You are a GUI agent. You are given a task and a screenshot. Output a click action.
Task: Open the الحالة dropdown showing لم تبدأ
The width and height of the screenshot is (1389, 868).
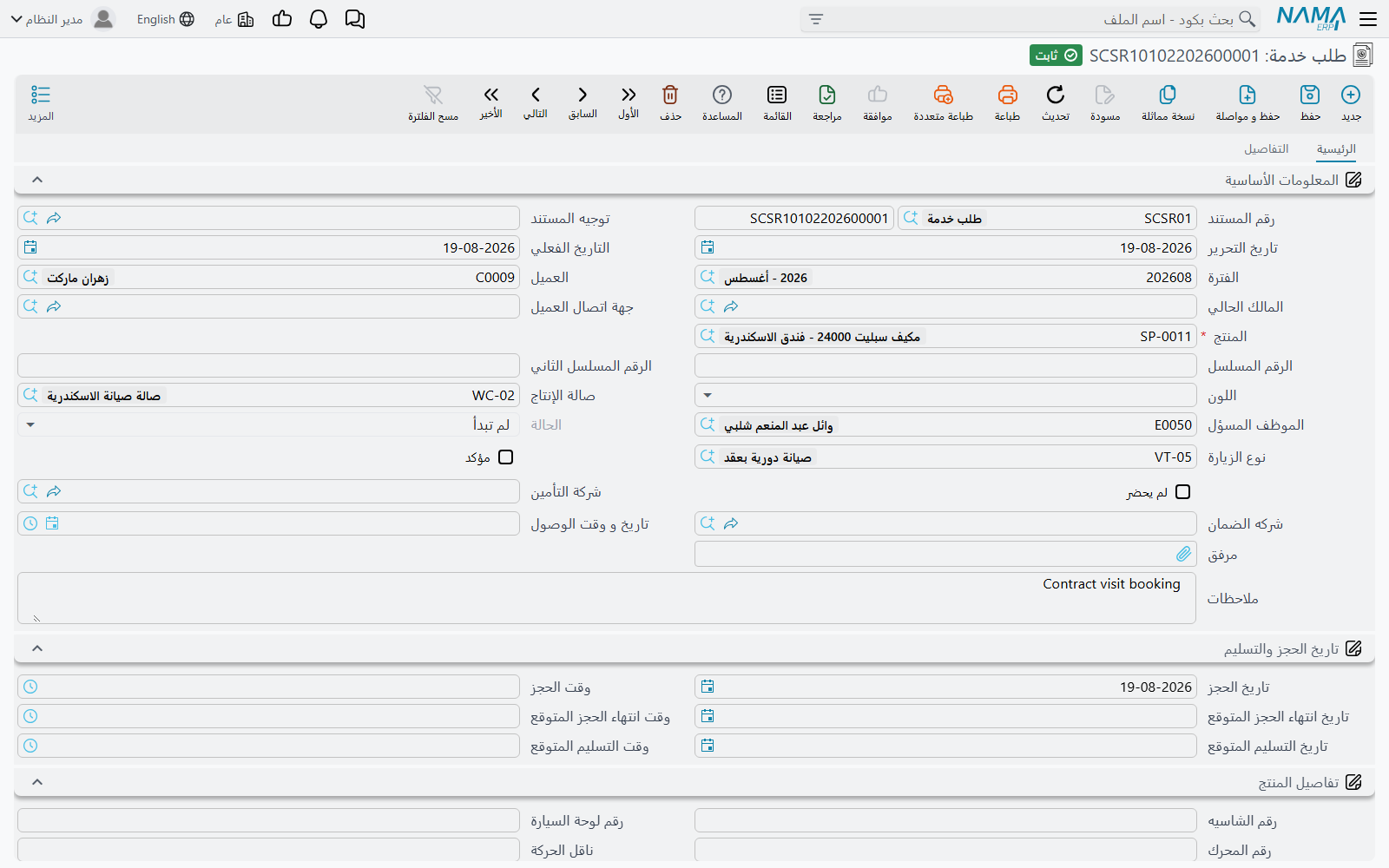point(30,425)
